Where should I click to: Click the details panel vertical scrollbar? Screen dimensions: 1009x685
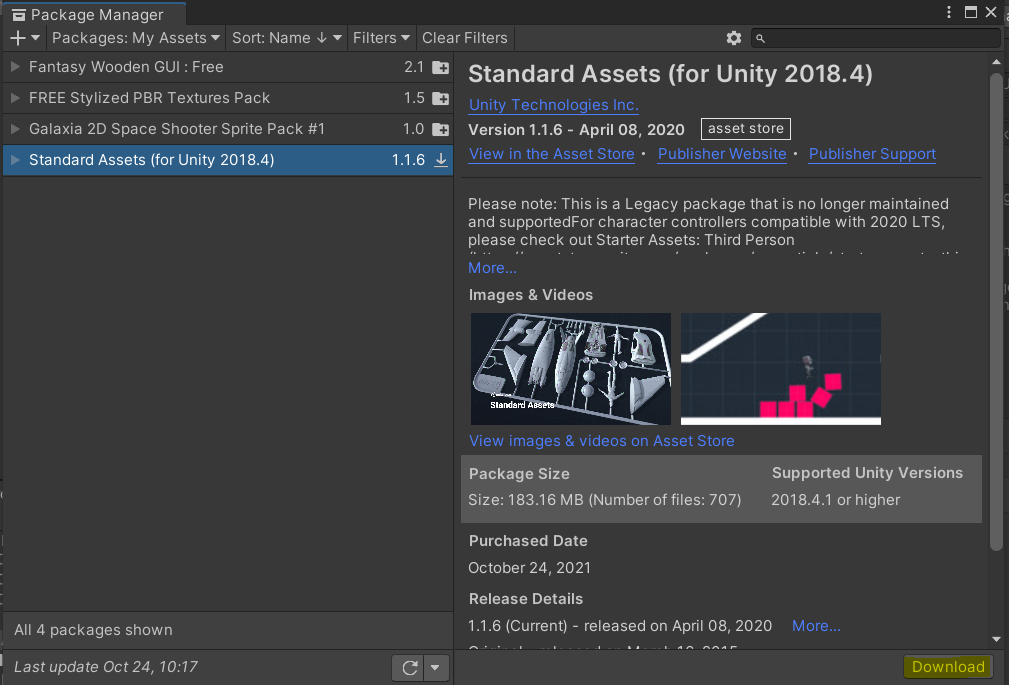pos(996,312)
